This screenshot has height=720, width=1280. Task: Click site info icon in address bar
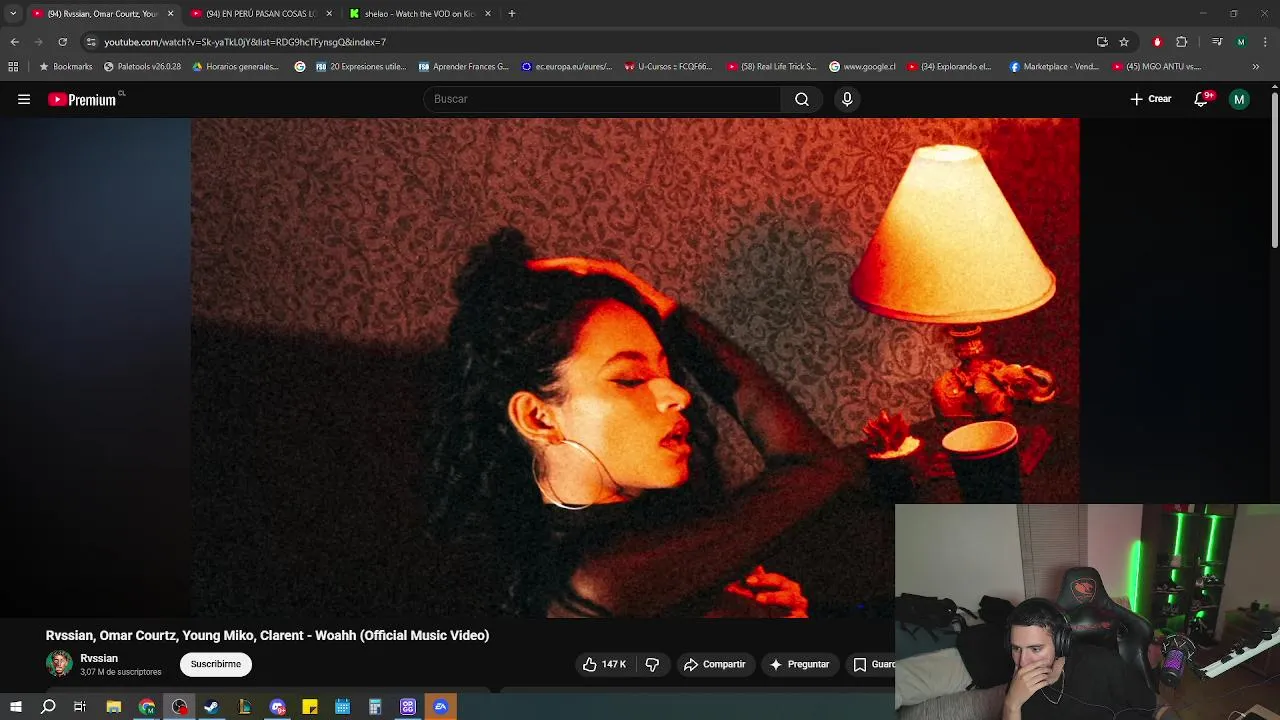click(x=91, y=42)
